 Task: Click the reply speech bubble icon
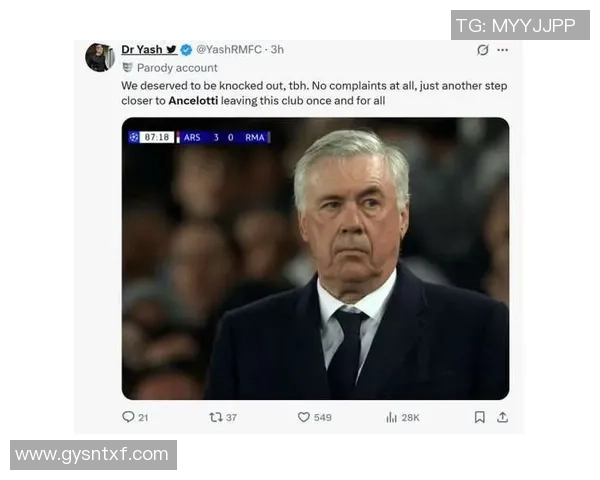click(x=127, y=417)
